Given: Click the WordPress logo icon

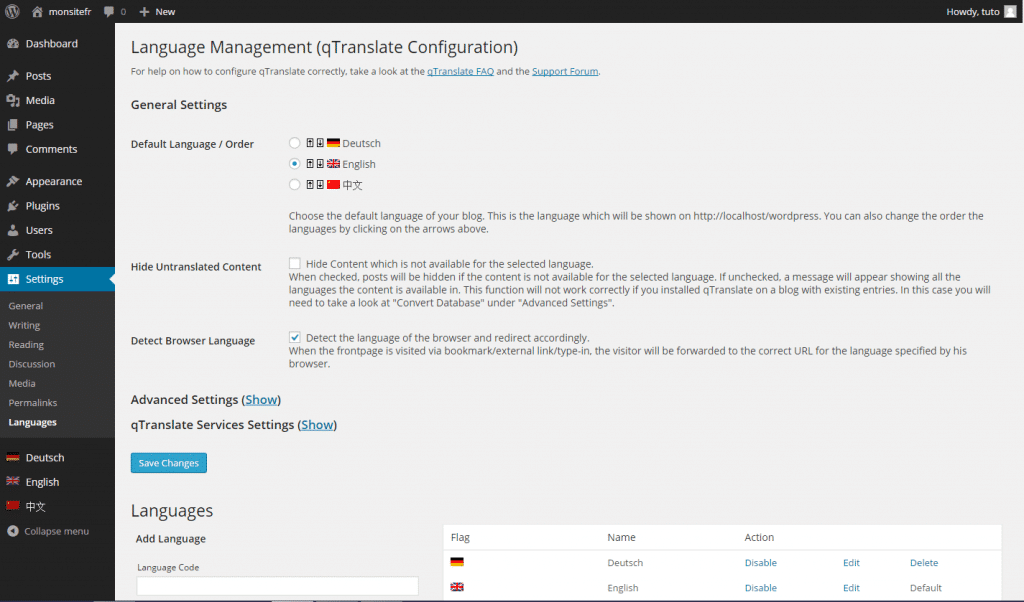Looking at the screenshot, I should click(x=12, y=12).
